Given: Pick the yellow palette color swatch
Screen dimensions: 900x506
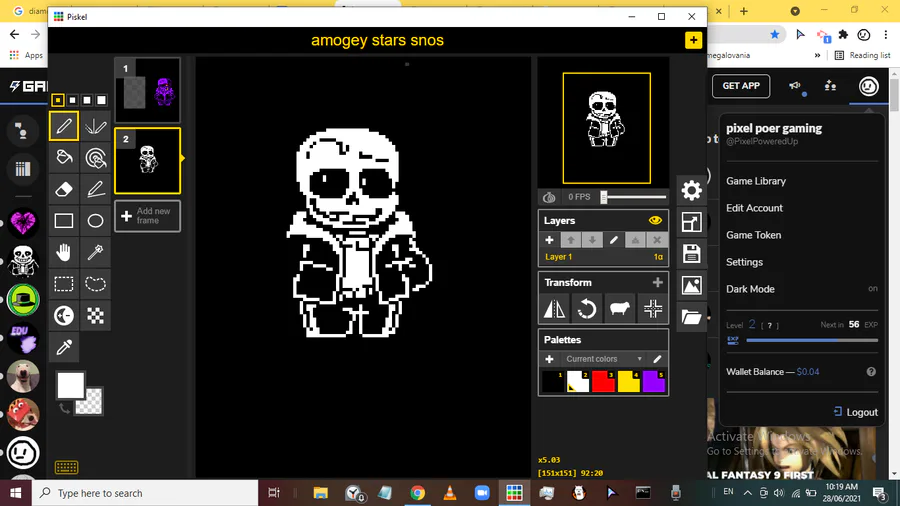Looking at the screenshot, I should coord(629,382).
